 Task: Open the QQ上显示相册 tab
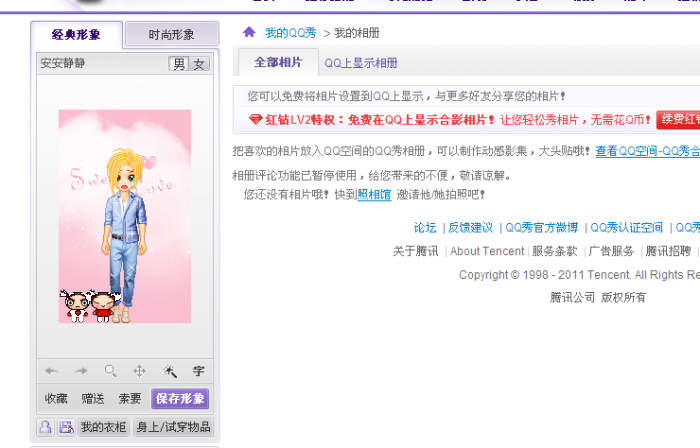361,63
